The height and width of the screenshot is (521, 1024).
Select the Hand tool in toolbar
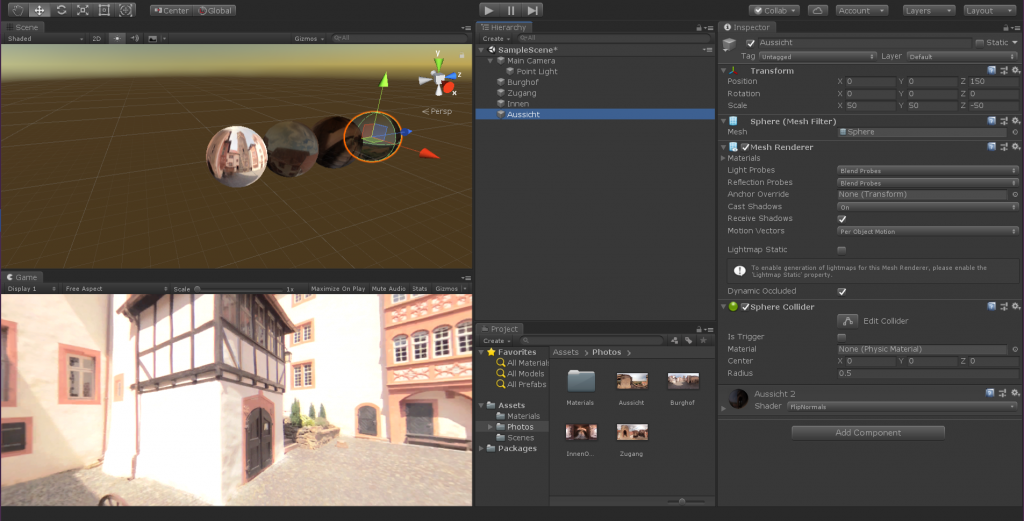click(15, 10)
